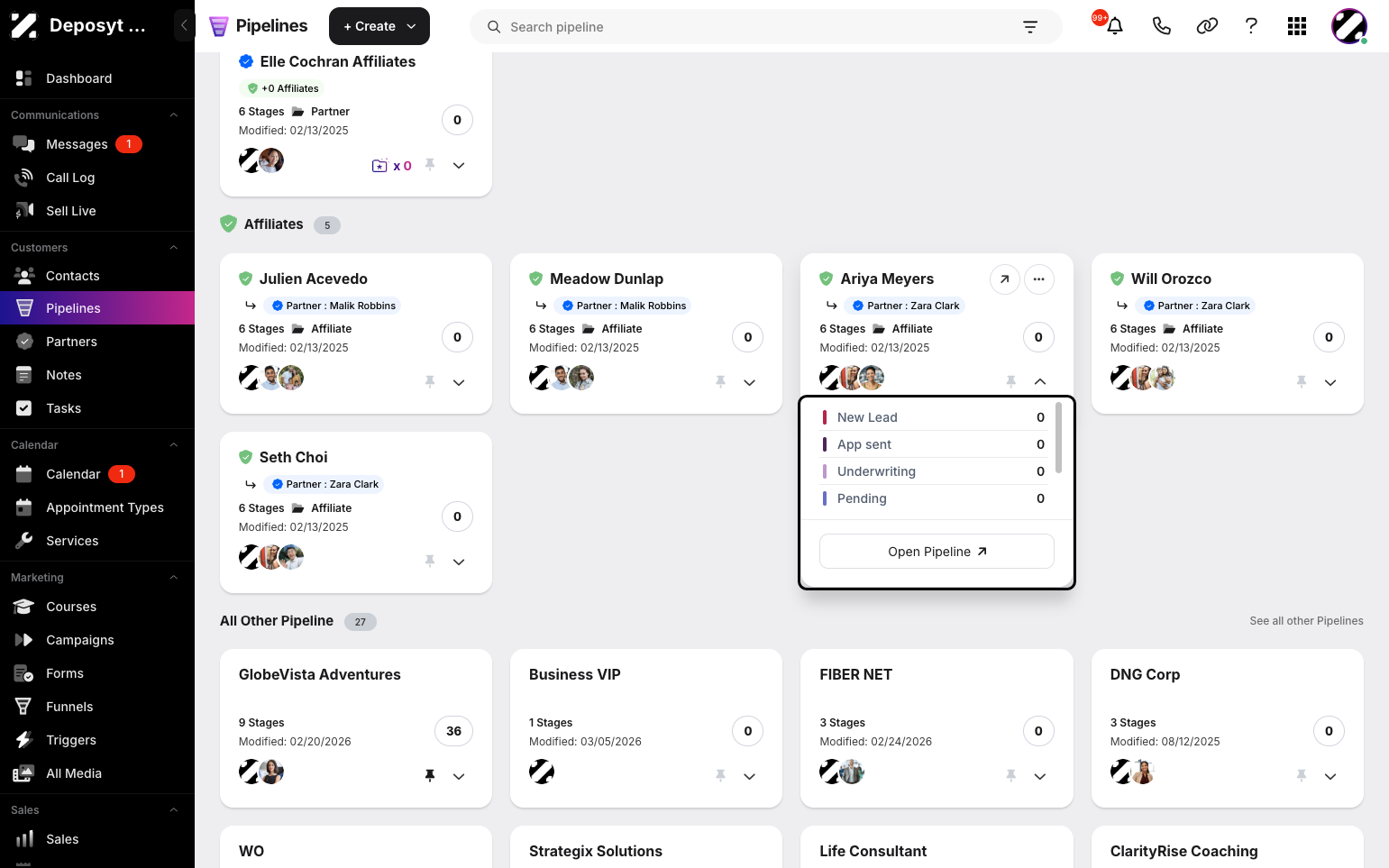Expand Meadow Dunlap pipeline stages
The width and height of the screenshot is (1389, 868).
pos(749,382)
